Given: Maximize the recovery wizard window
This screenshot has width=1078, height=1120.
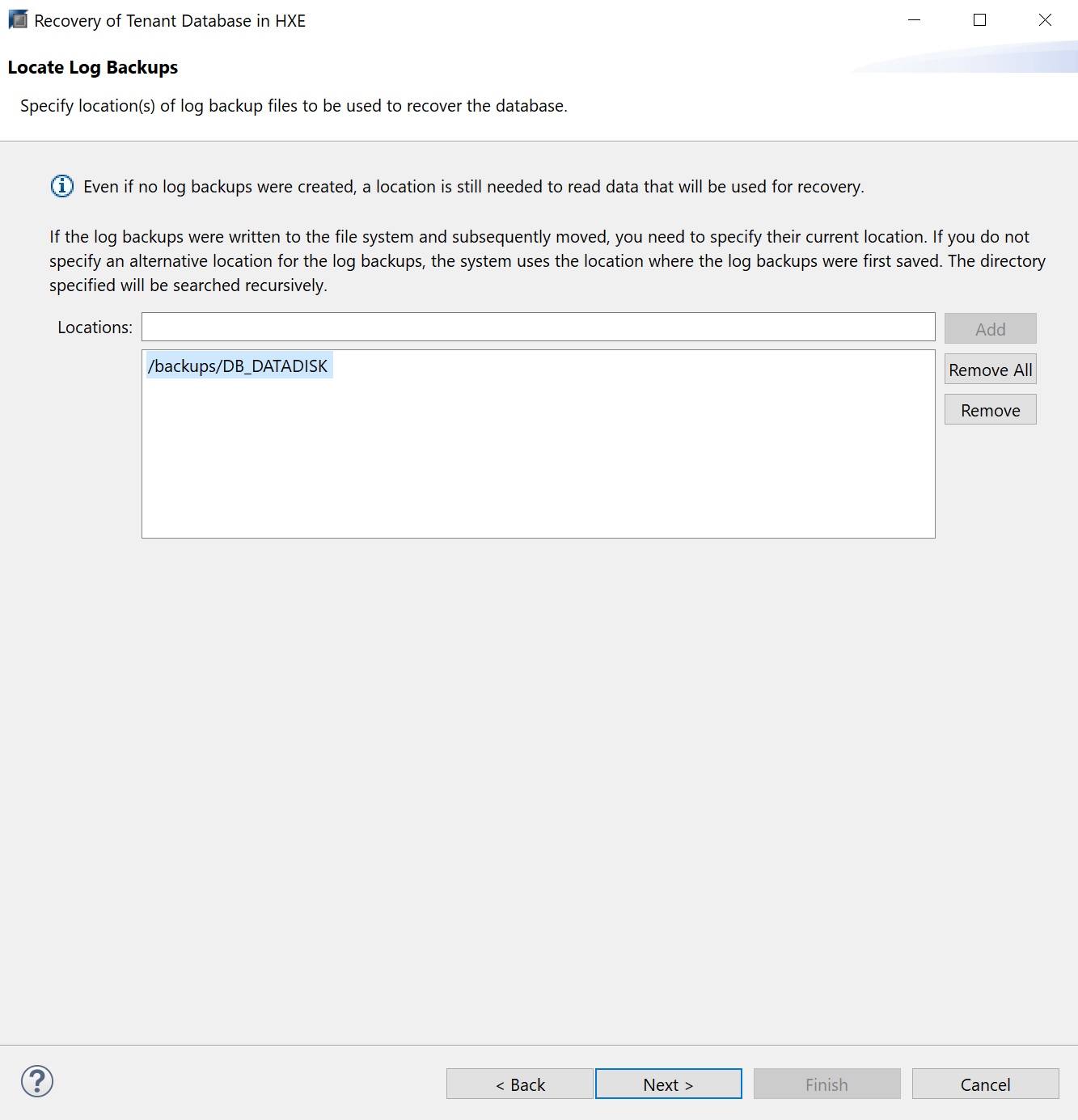Looking at the screenshot, I should (x=979, y=20).
